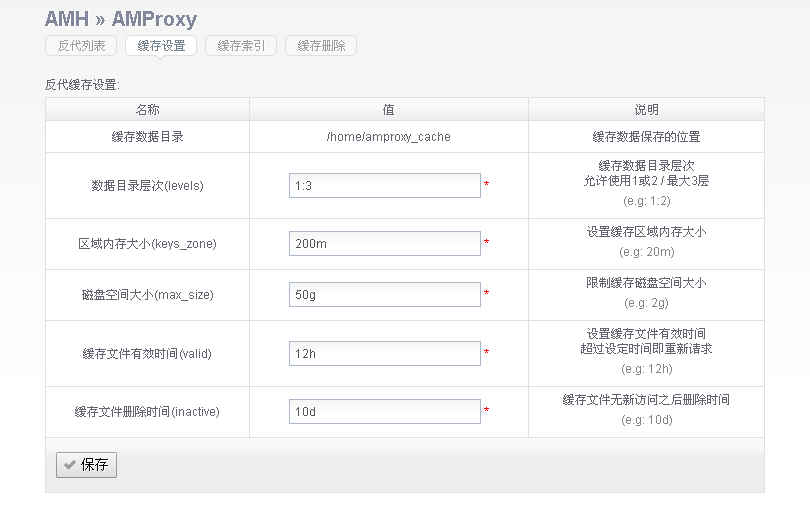Click AMProxy in the page heading
The width and height of the screenshot is (810, 528).
pos(154,19)
